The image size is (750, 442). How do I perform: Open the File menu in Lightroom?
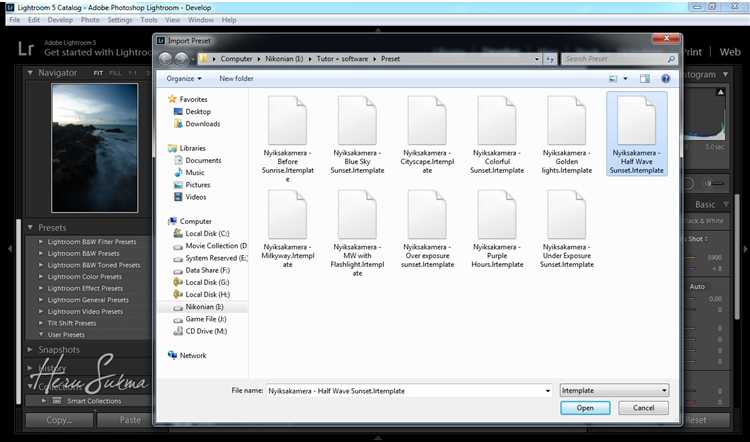(15, 20)
